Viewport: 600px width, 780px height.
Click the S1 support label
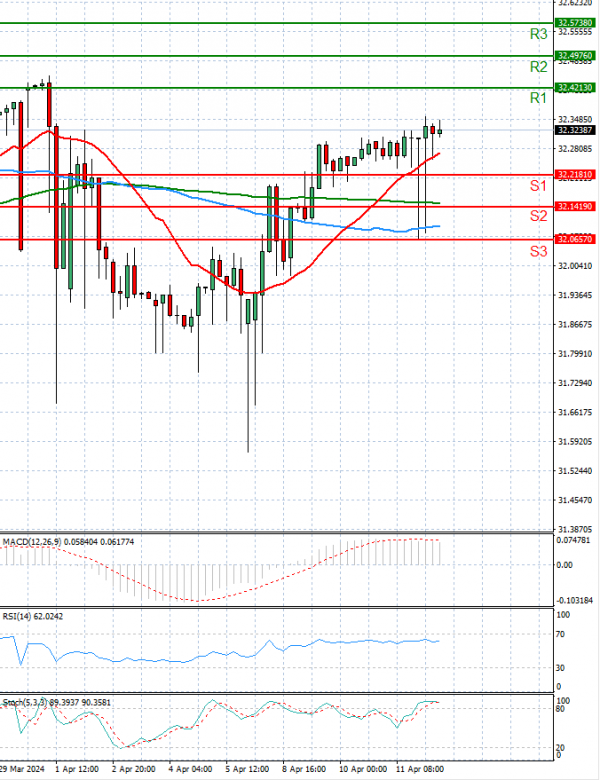(x=538, y=186)
